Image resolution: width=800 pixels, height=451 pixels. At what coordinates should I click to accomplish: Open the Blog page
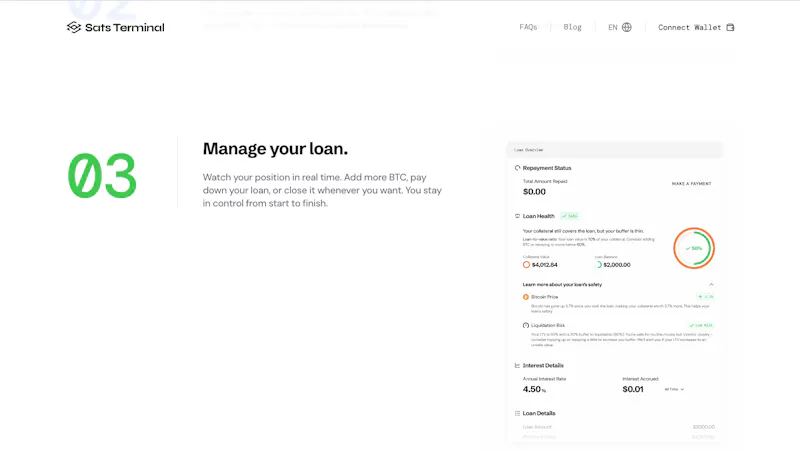pos(572,27)
